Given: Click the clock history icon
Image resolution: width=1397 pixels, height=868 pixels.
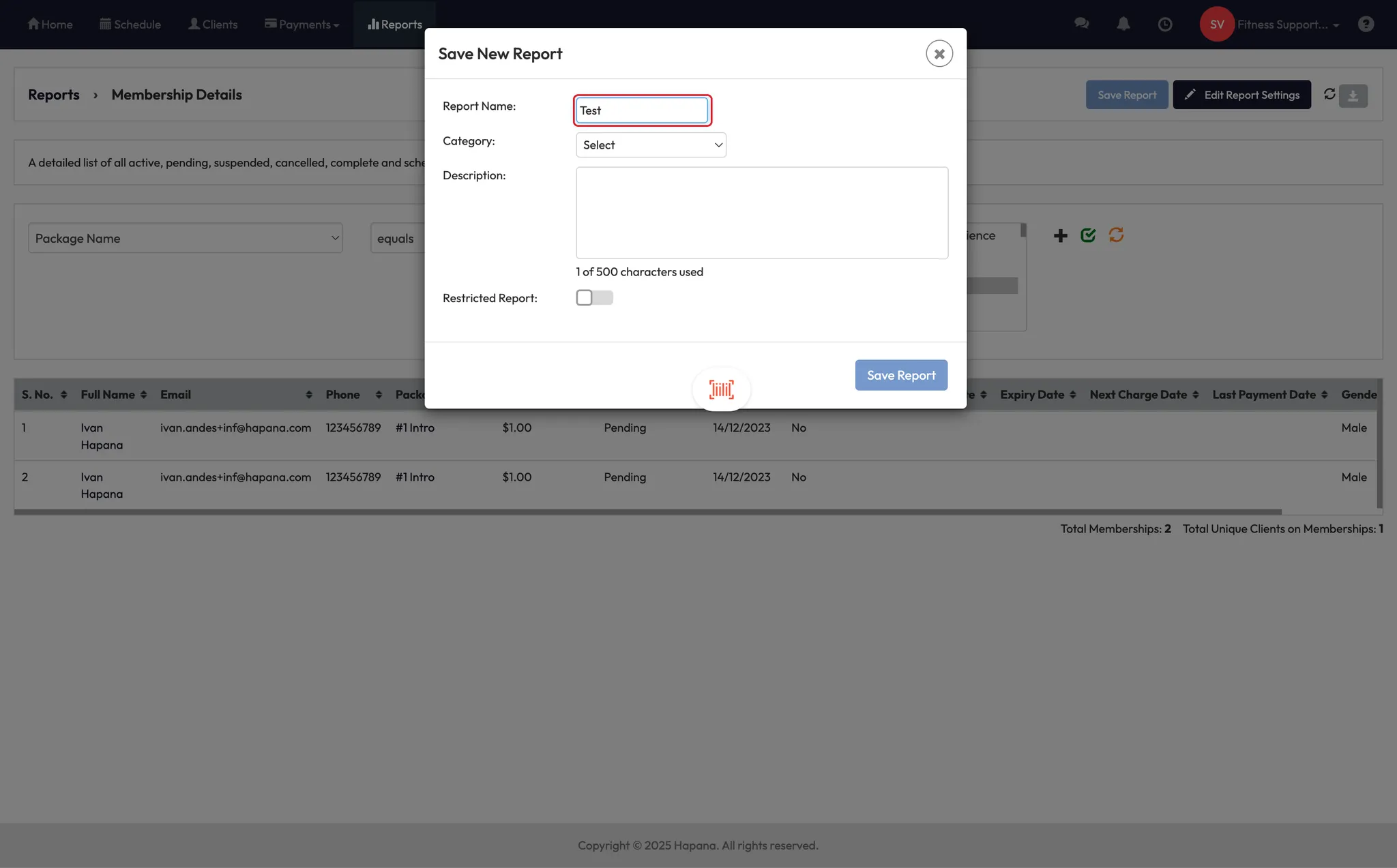Looking at the screenshot, I should pyautogui.click(x=1165, y=24).
